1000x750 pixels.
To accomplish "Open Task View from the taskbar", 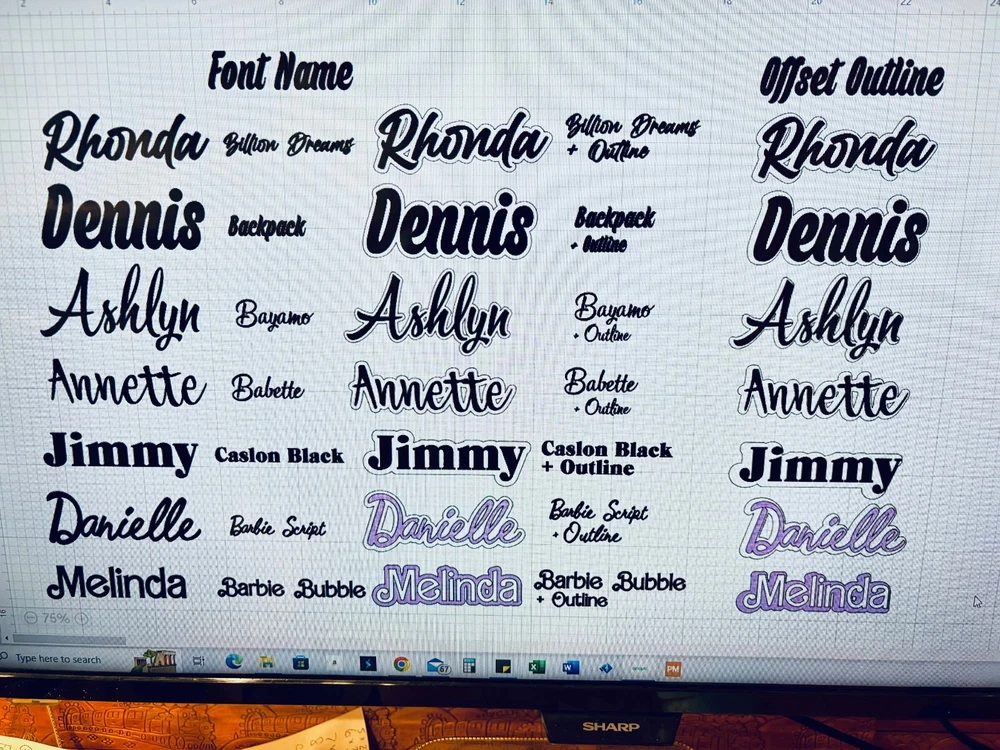I will [x=198, y=661].
